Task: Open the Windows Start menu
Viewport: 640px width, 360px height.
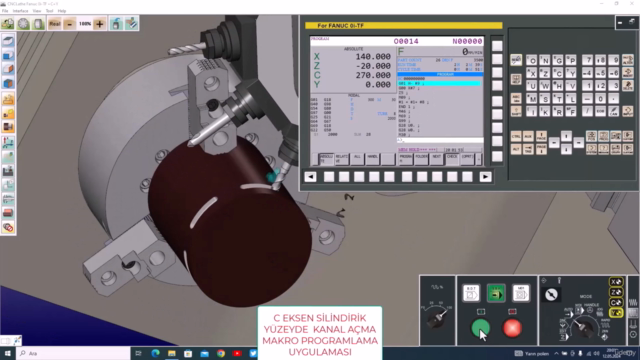Action: pos(7,353)
